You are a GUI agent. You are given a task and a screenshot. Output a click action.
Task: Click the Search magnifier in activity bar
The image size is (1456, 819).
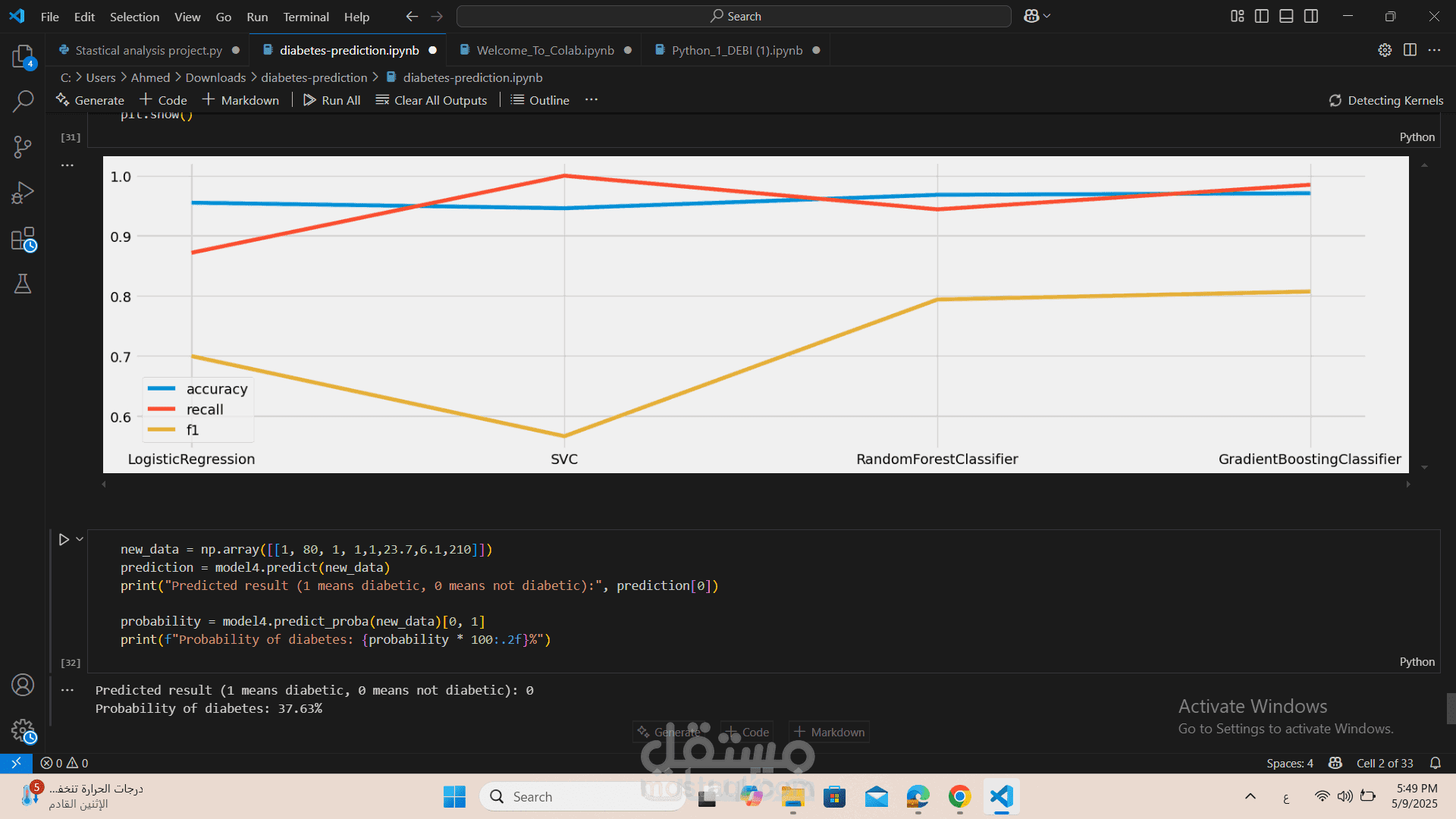(23, 101)
